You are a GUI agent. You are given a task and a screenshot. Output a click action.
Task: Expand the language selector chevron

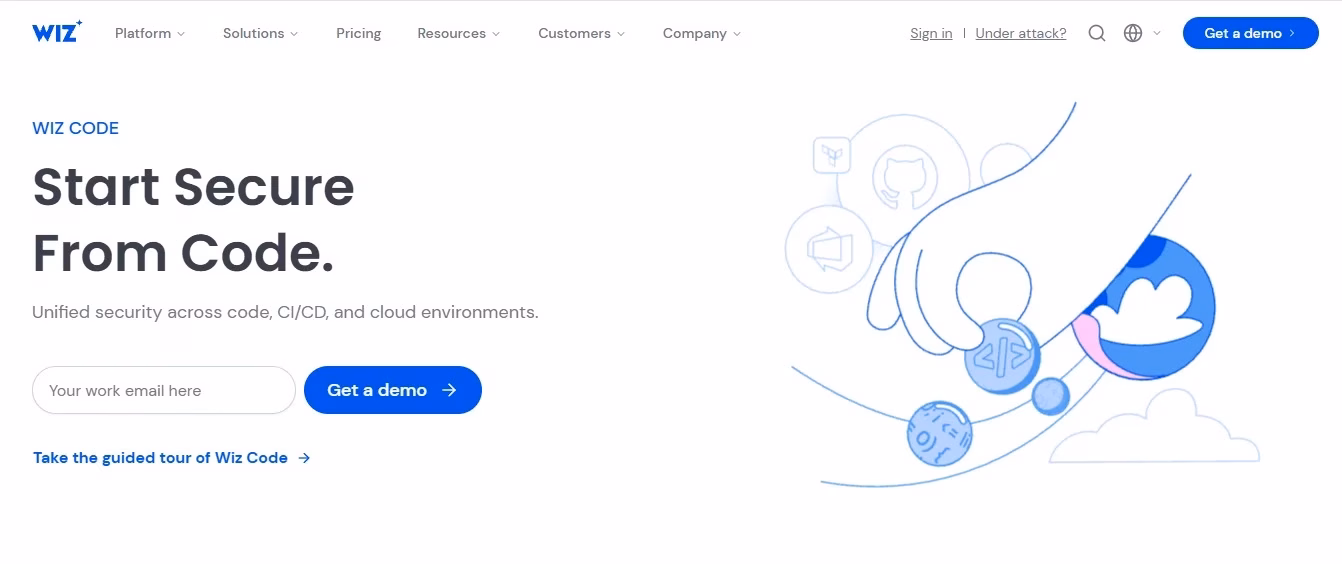pos(1157,33)
